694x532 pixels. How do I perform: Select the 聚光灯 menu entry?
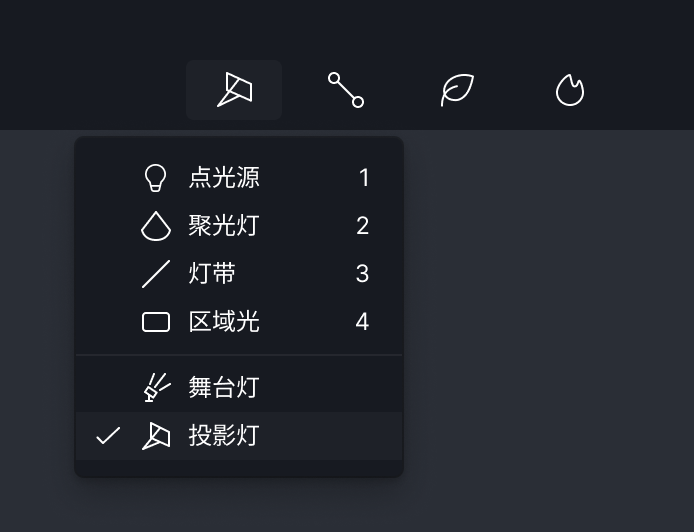pyautogui.click(x=224, y=226)
